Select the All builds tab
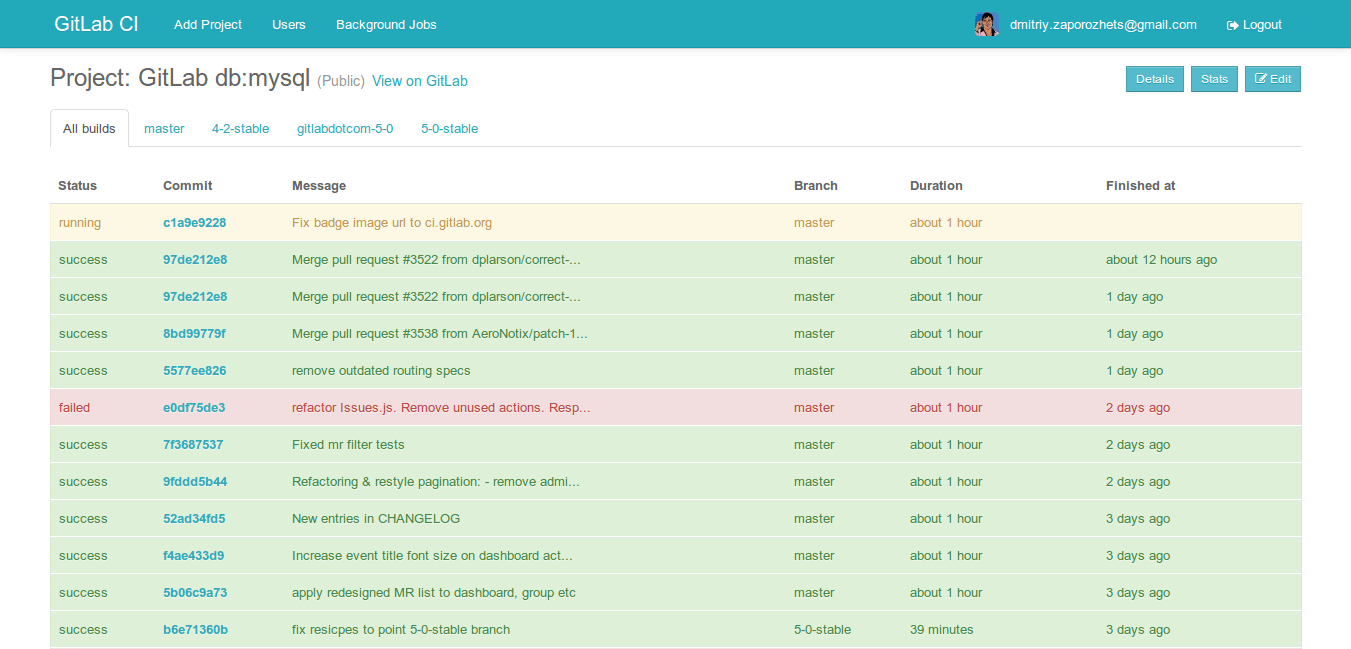1351x649 pixels. click(x=89, y=128)
